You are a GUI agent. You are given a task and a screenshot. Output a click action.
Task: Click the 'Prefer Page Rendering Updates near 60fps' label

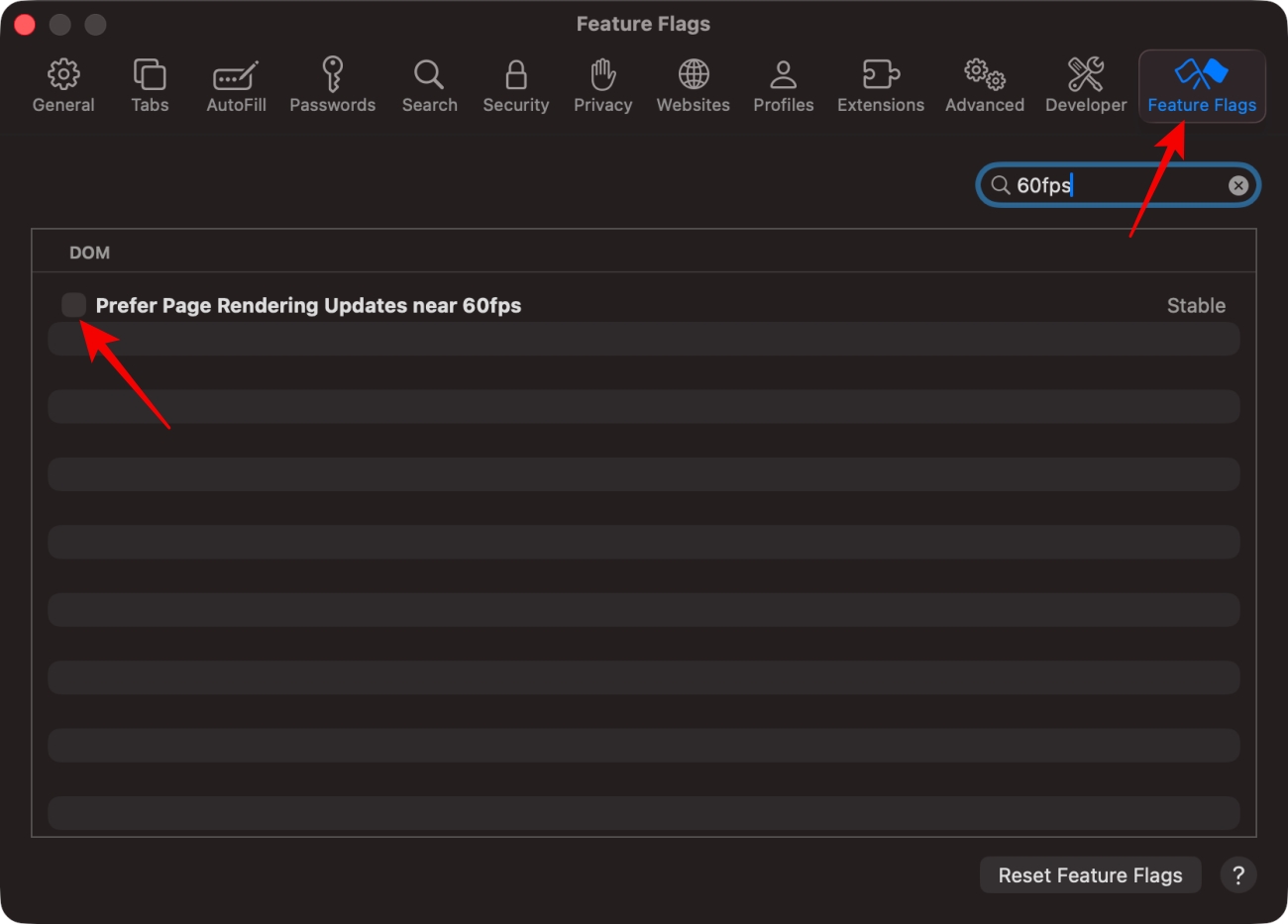point(308,306)
